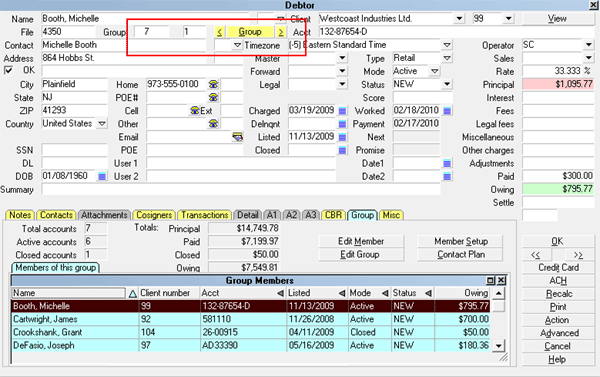Open Contact Plan
This screenshot has width=600, height=377.
461,255
